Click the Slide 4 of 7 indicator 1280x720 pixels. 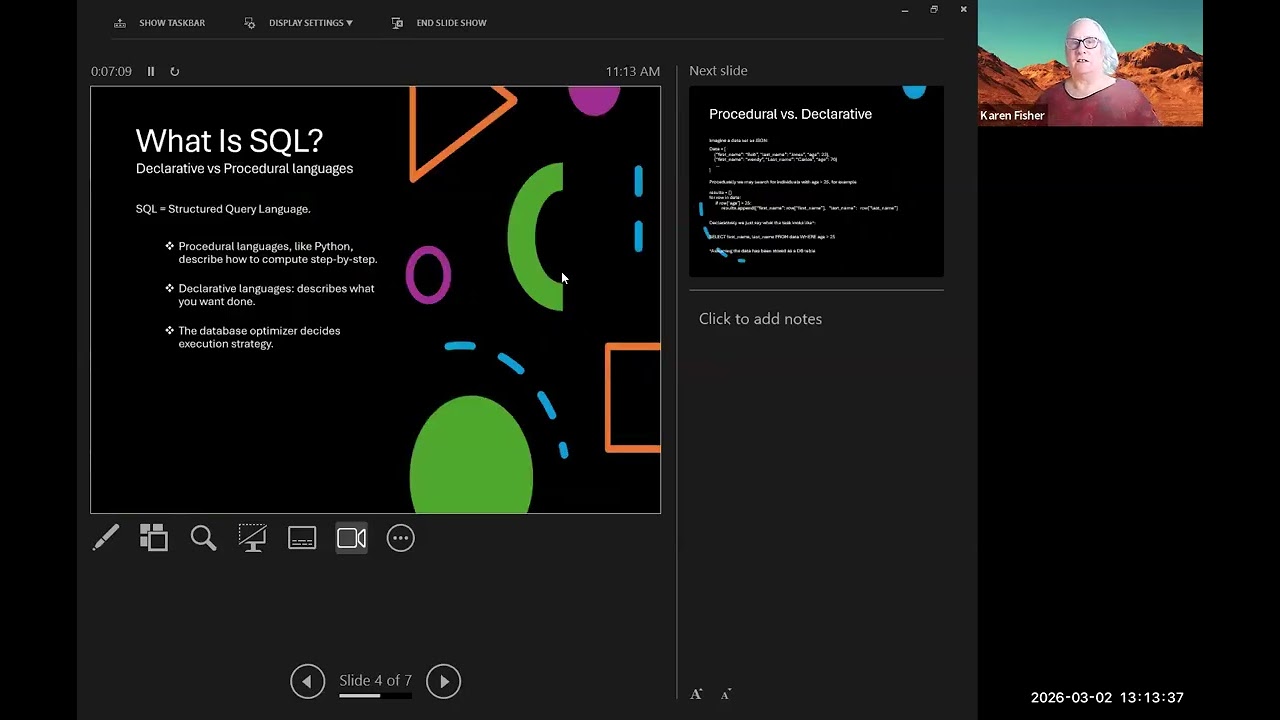pyautogui.click(x=375, y=680)
